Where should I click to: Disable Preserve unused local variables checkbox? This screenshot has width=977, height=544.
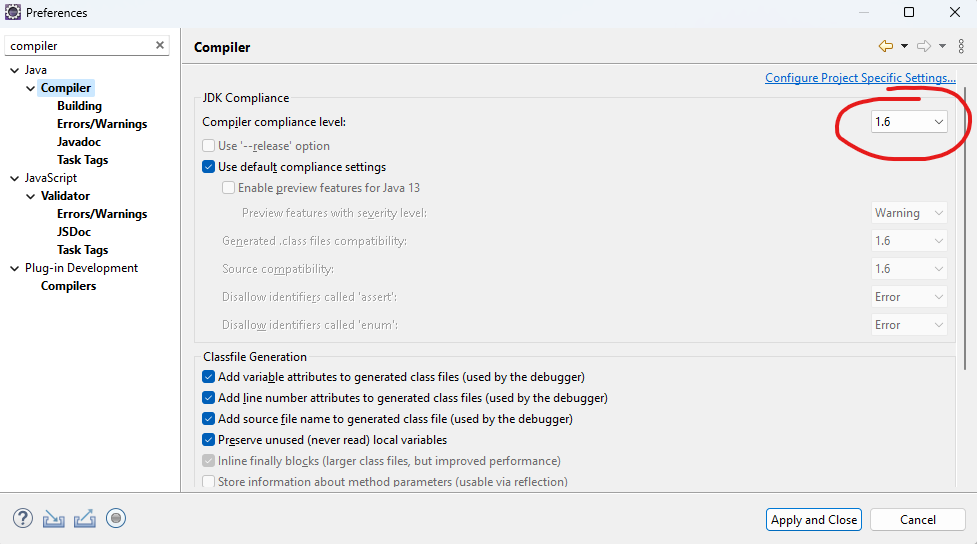pyautogui.click(x=209, y=440)
